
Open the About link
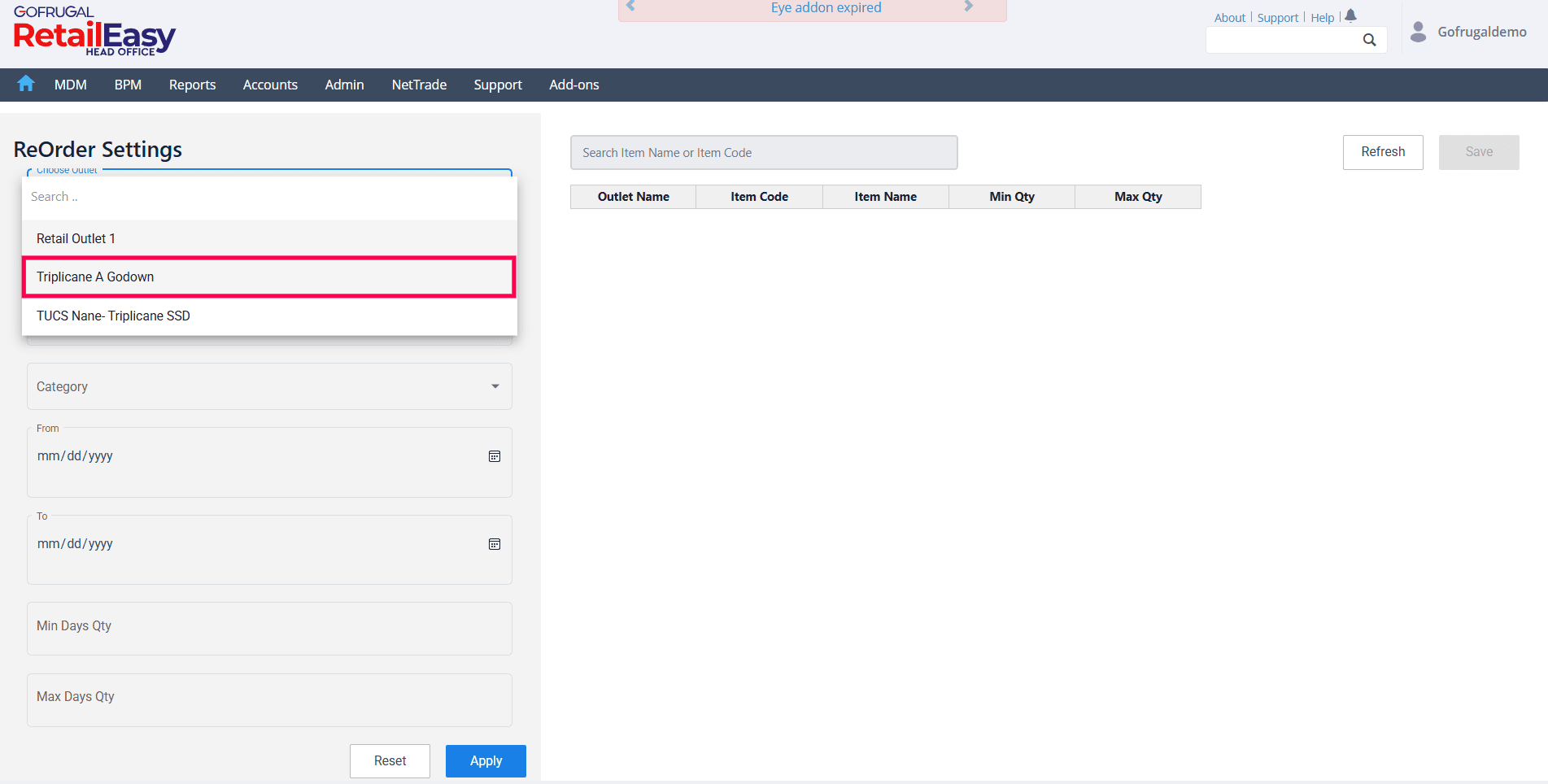1230,18
